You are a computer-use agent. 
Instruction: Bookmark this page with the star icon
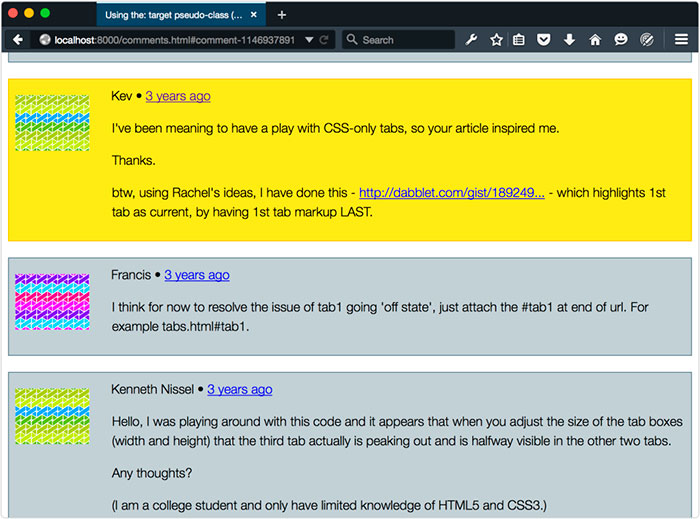496,40
